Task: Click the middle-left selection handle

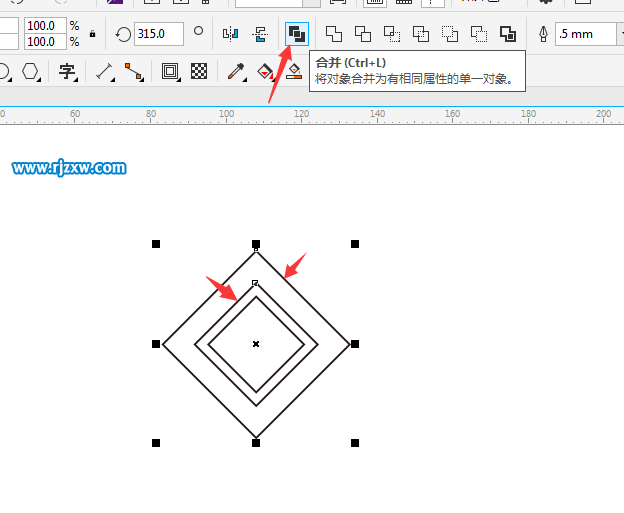Action: point(156,344)
